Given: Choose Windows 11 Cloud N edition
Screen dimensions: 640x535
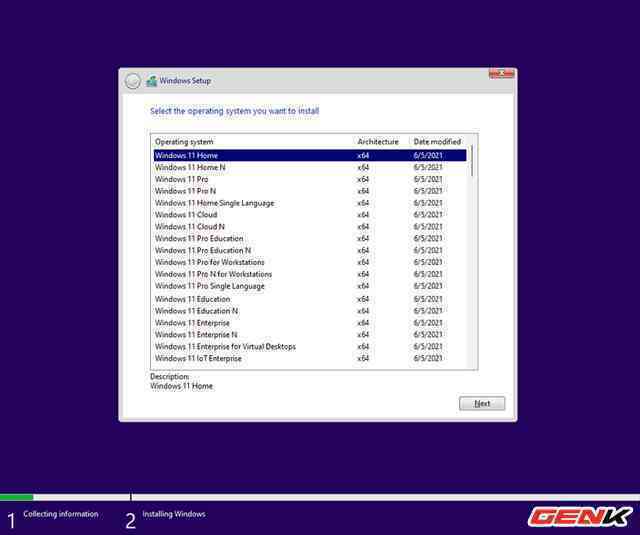Looking at the screenshot, I should [310, 226].
